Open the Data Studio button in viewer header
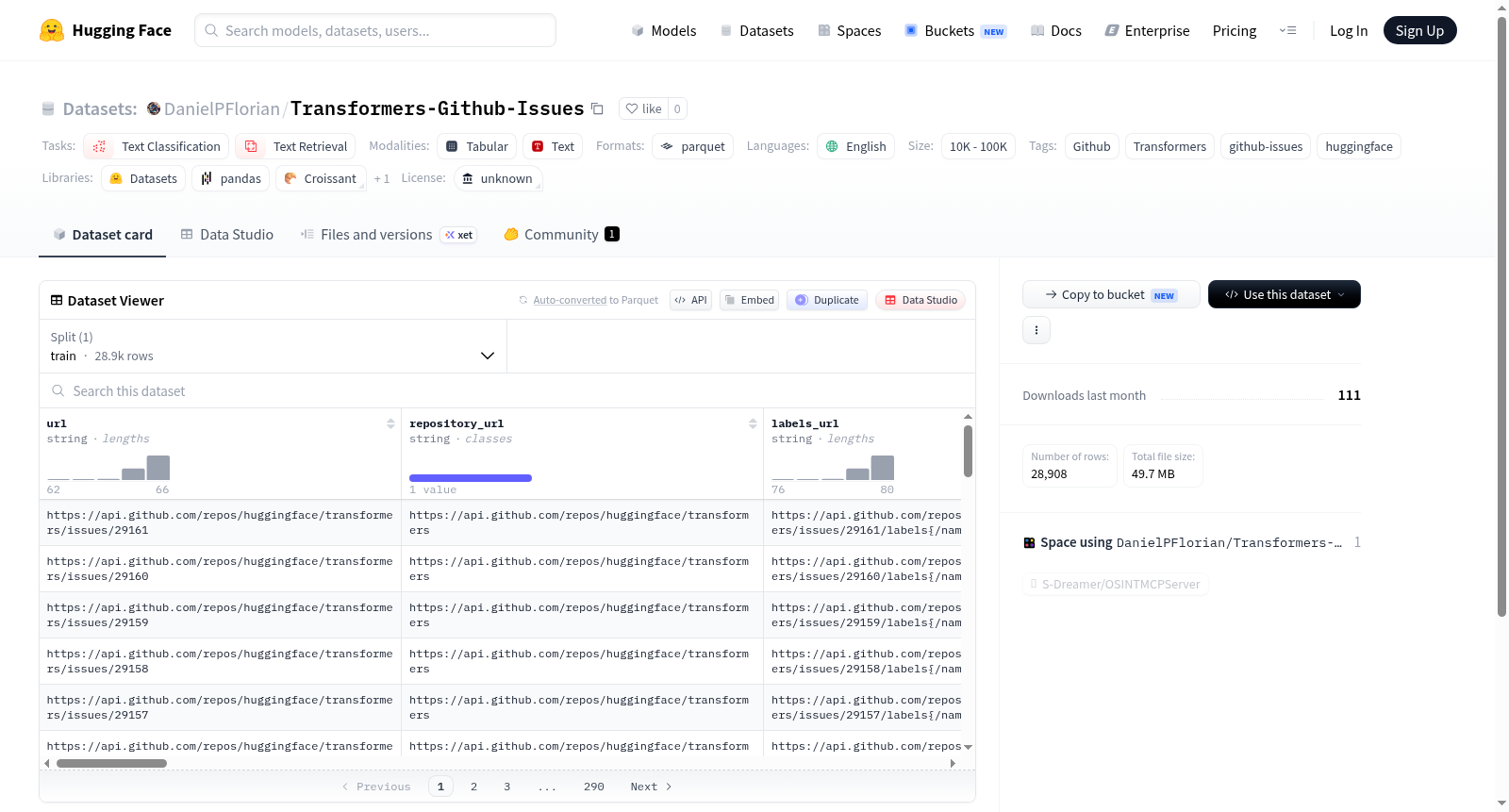Viewport: 1509px width, 812px height. [x=920, y=300]
